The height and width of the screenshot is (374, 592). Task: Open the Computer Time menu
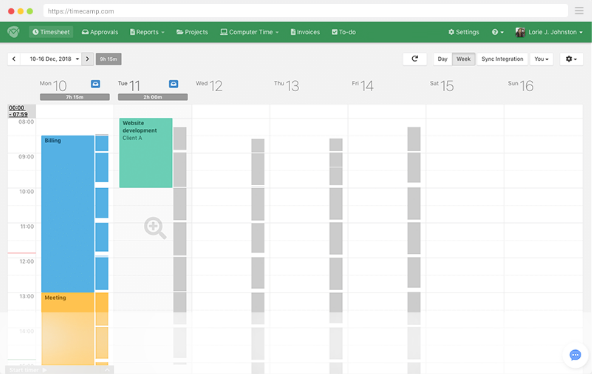(250, 32)
